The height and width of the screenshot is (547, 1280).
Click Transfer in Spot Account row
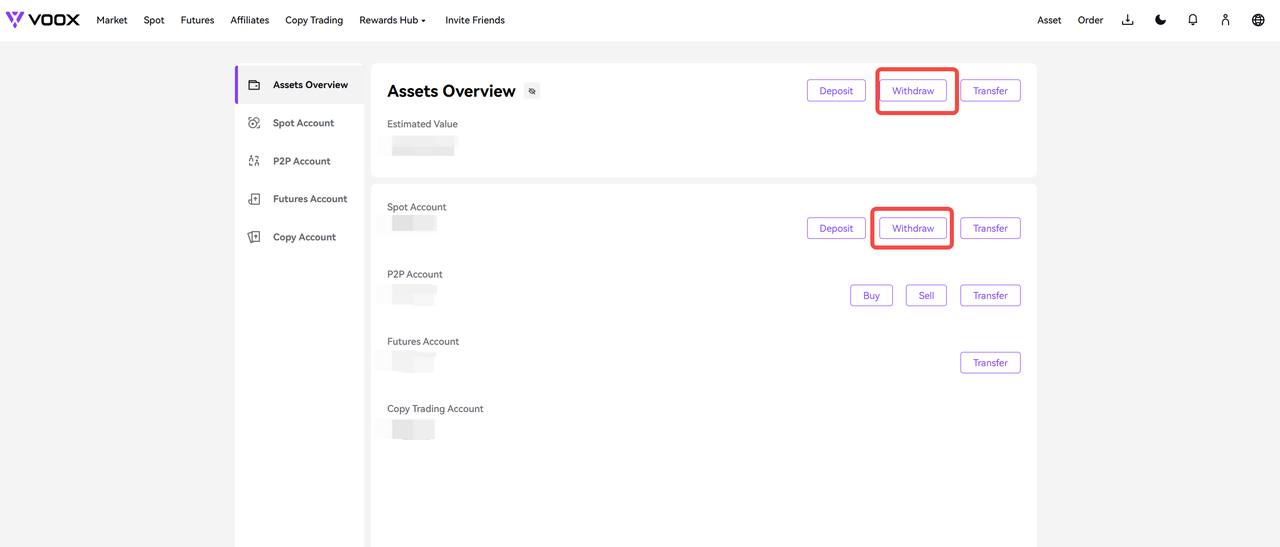point(990,228)
